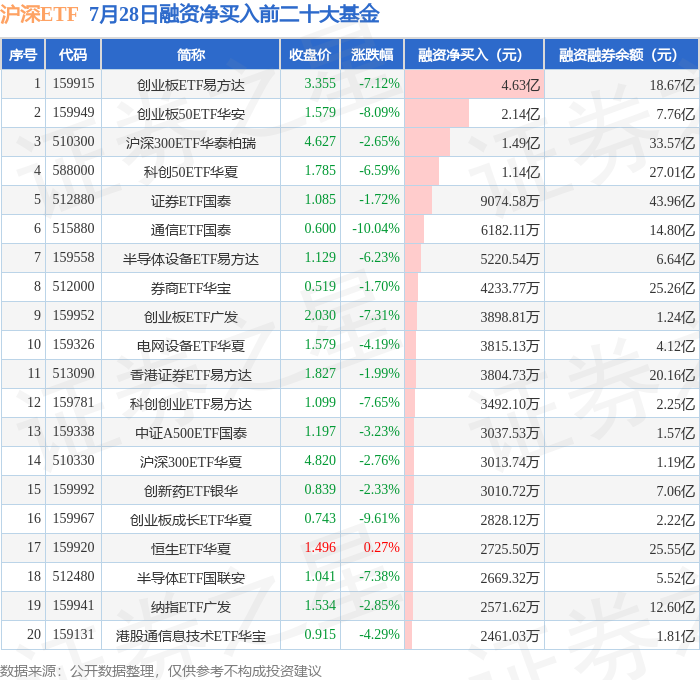Click the 43.96亿 balance for 证券ETF国泰
Viewport: 700px width, 680px height.
pos(672,201)
